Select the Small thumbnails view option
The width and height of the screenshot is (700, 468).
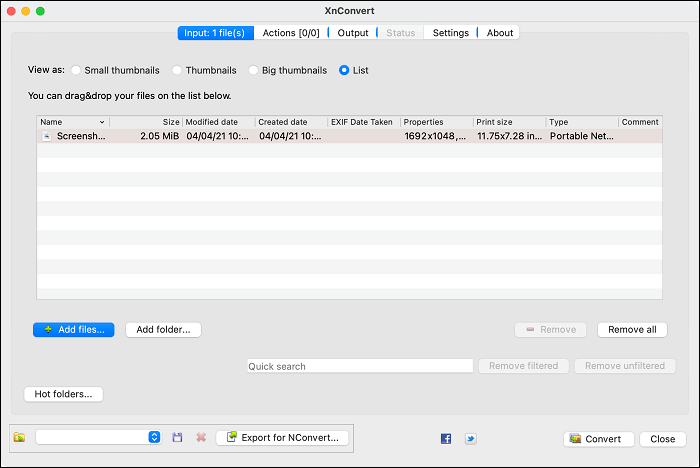[77, 71]
